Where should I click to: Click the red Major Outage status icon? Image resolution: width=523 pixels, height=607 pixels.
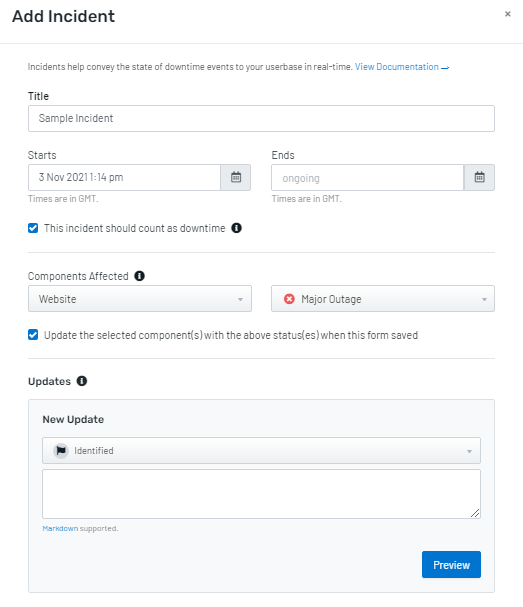point(289,299)
